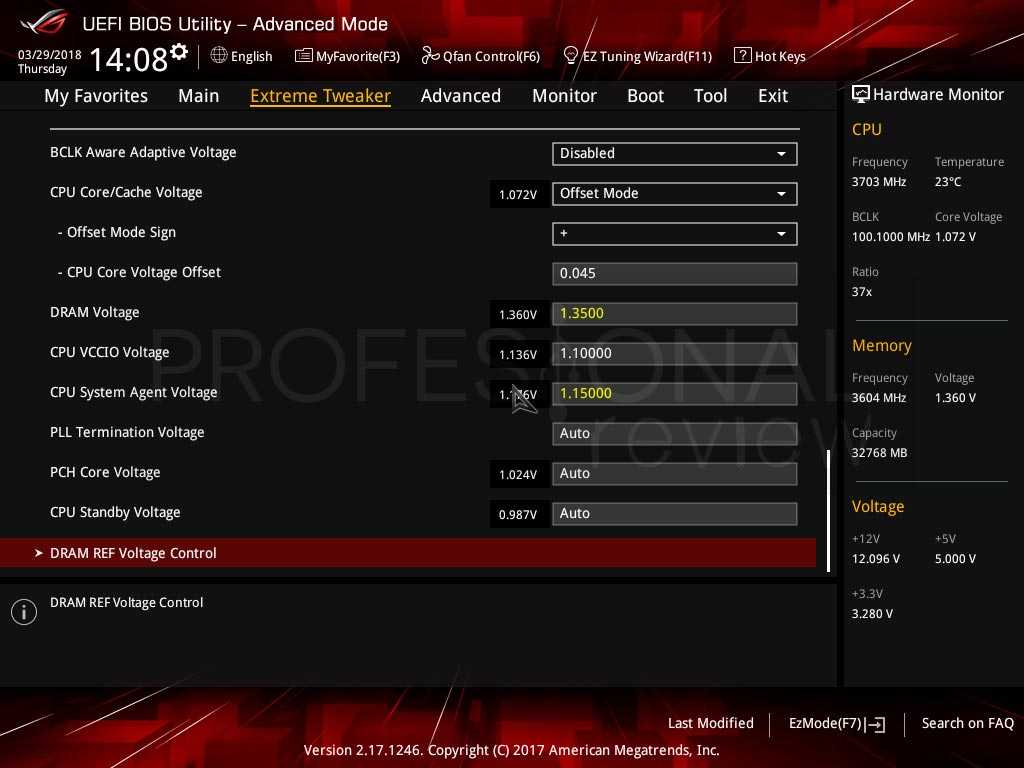Click the ROG logo icon
The width and height of the screenshot is (1024, 768).
coord(44,23)
